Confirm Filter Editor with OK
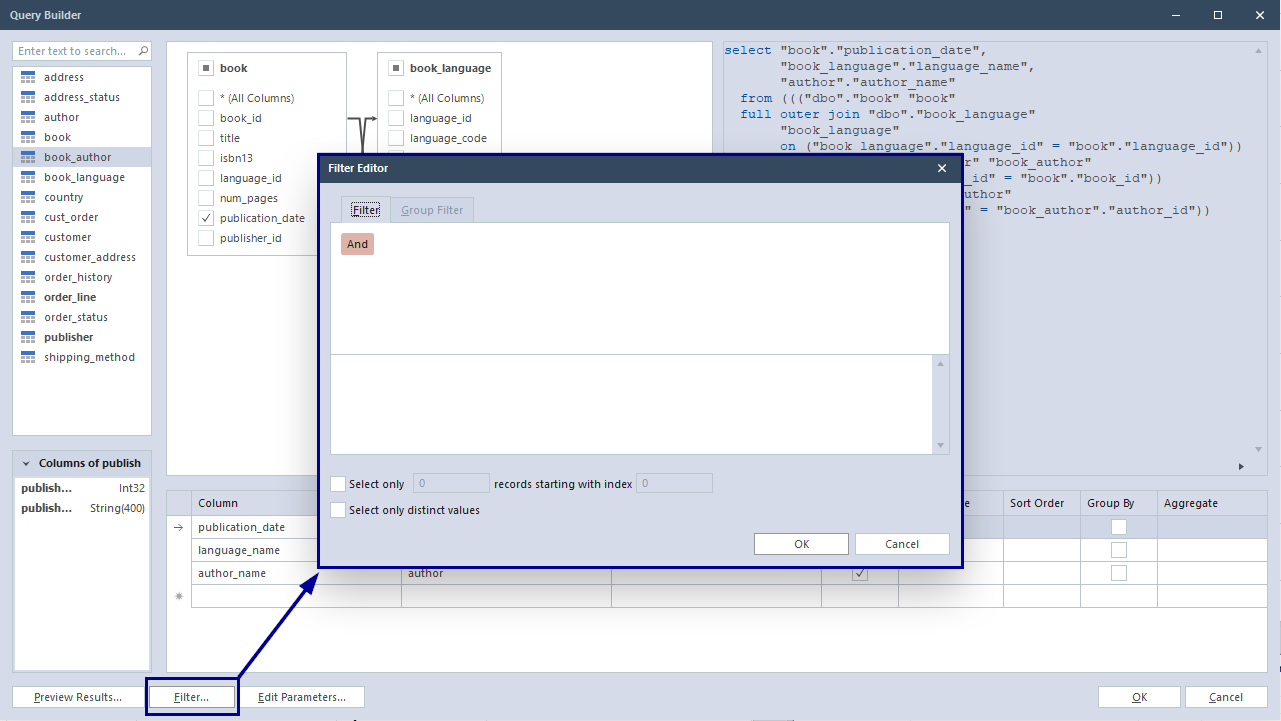Viewport: 1281px width, 721px height. coord(802,544)
